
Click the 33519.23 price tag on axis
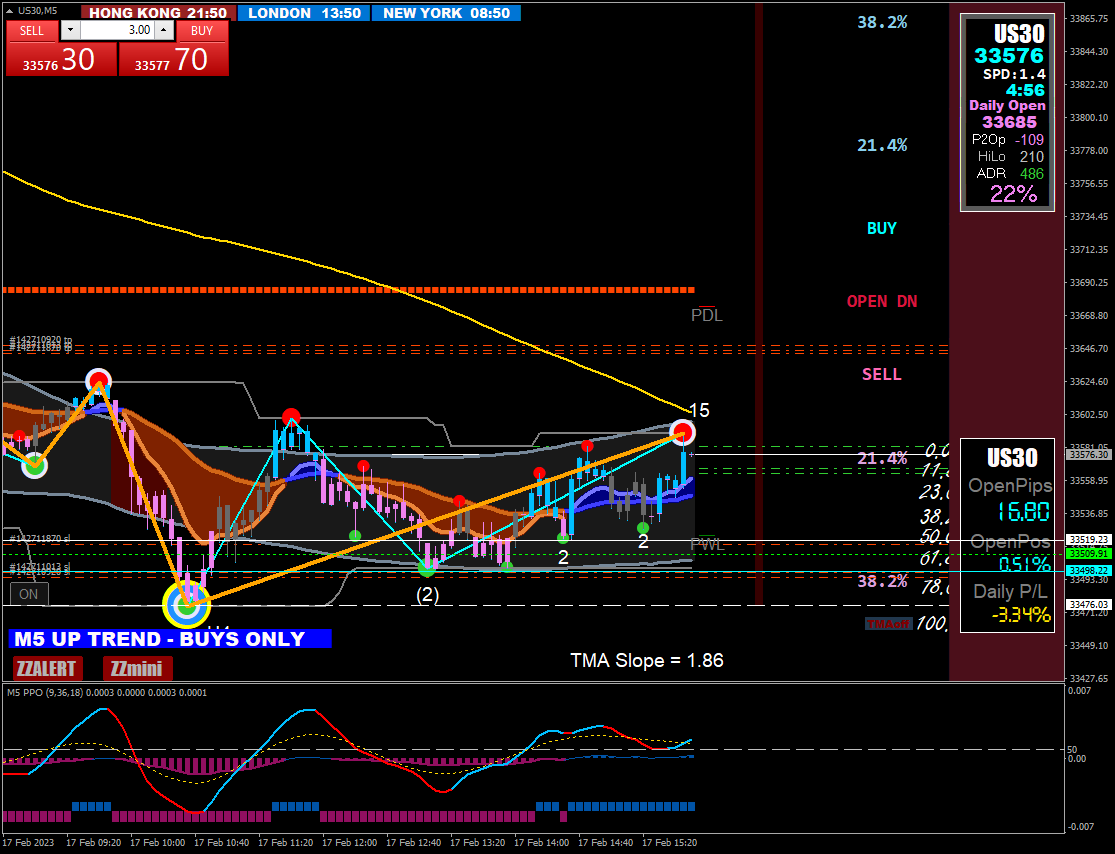pyautogui.click(x=1088, y=540)
